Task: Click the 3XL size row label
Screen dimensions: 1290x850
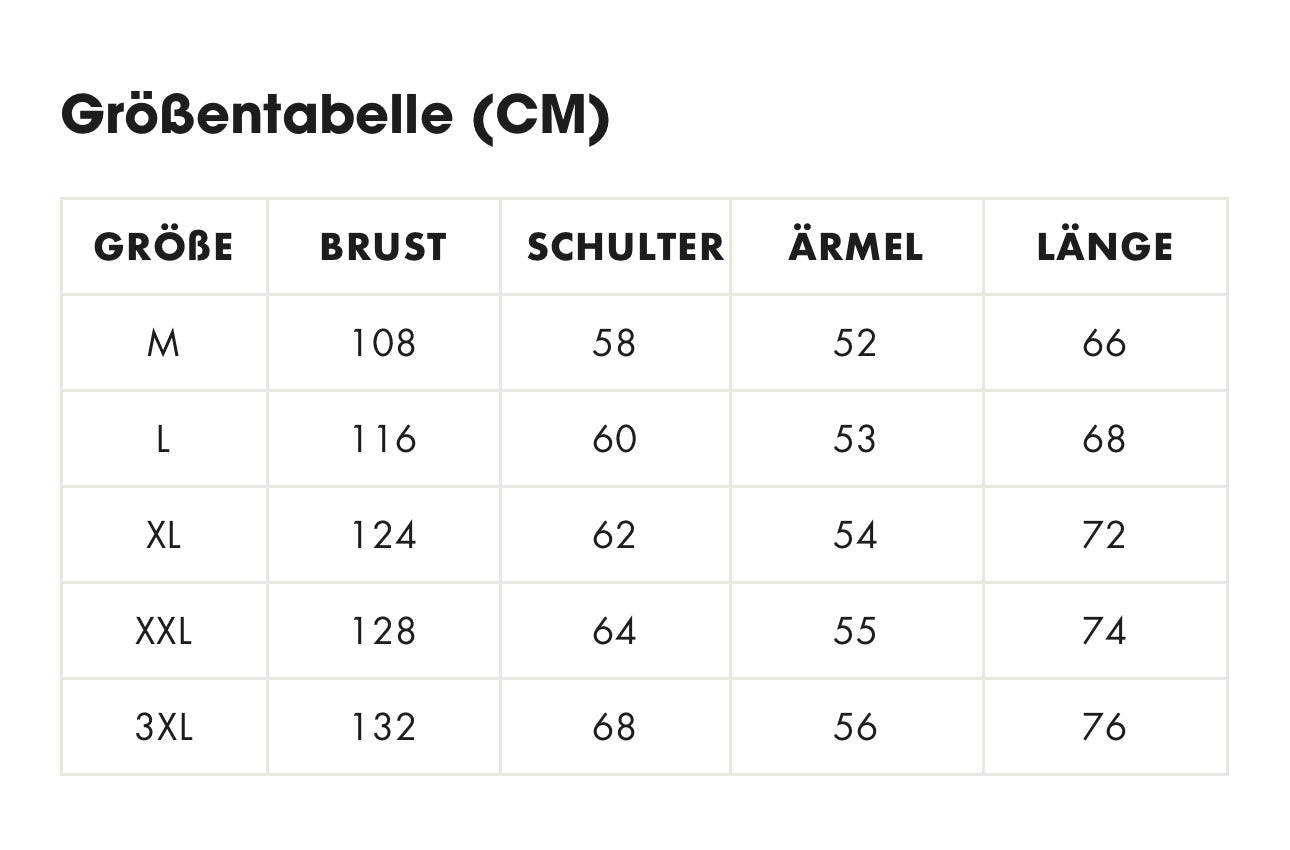Action: point(163,727)
